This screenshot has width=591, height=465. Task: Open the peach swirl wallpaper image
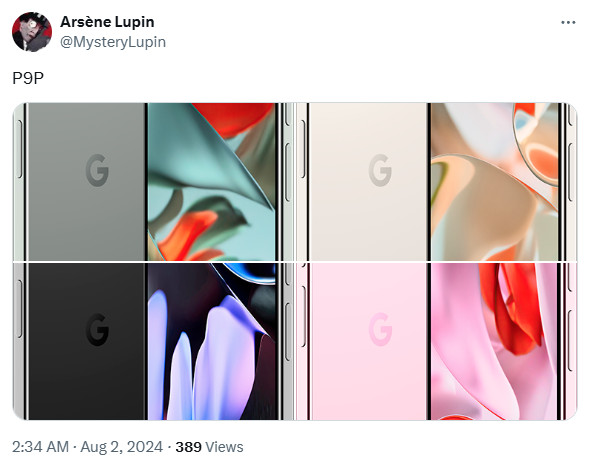click(495, 182)
